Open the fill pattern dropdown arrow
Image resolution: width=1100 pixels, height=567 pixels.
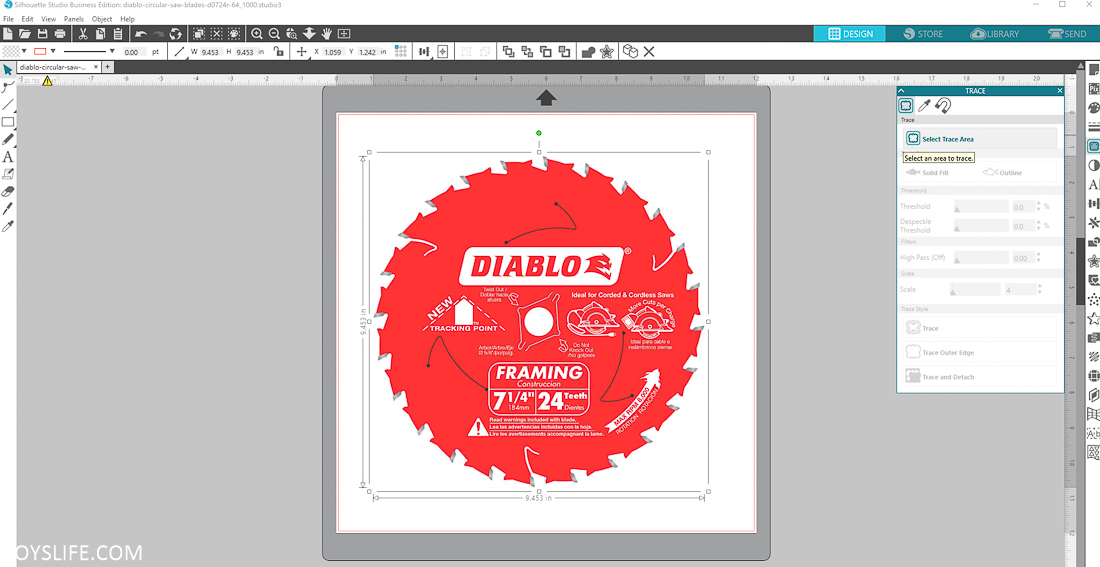[24, 51]
